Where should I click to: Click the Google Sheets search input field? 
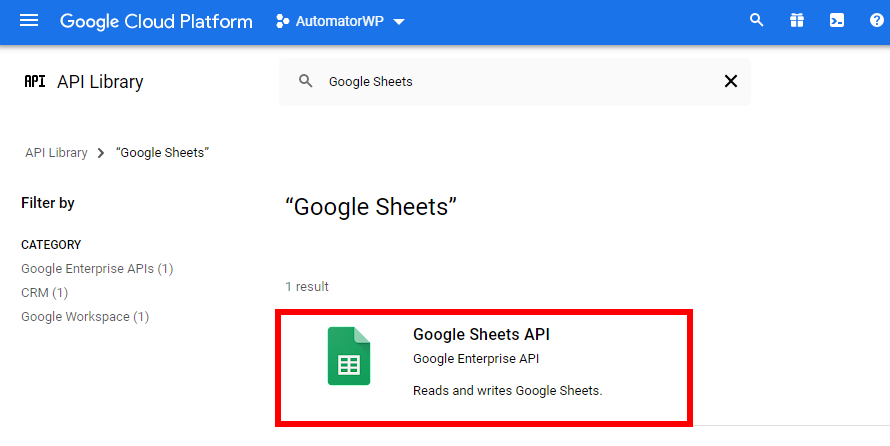tap(500, 82)
